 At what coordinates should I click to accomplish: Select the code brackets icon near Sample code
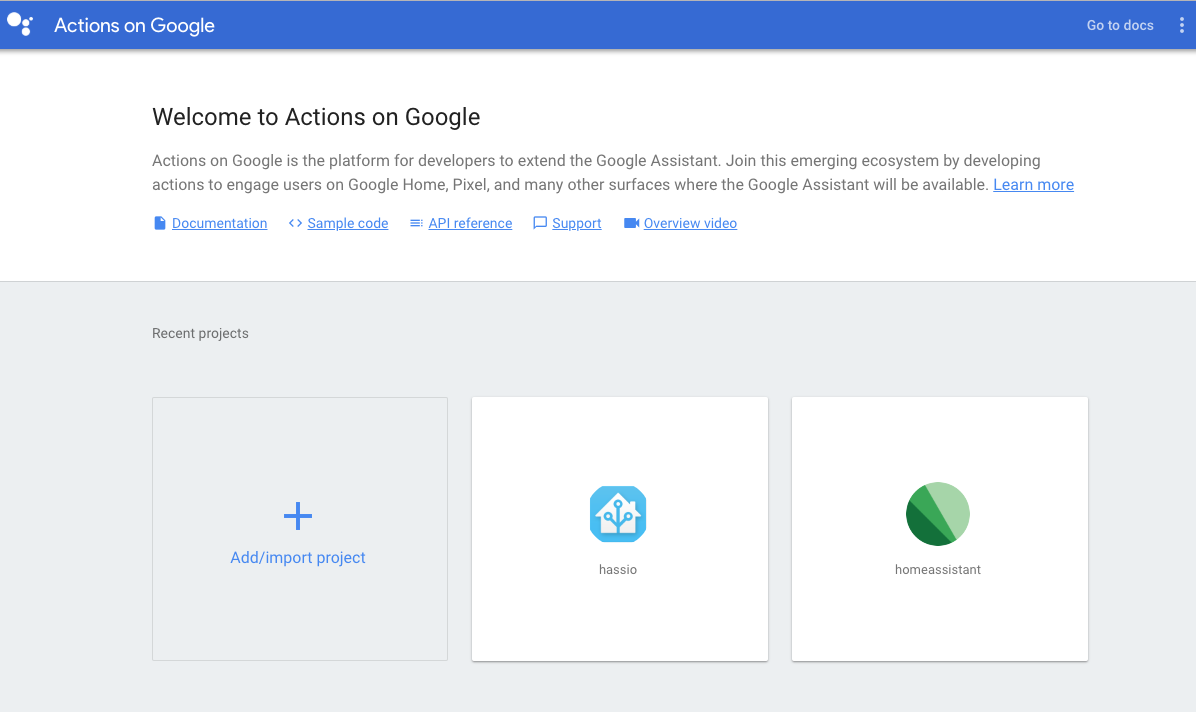296,222
